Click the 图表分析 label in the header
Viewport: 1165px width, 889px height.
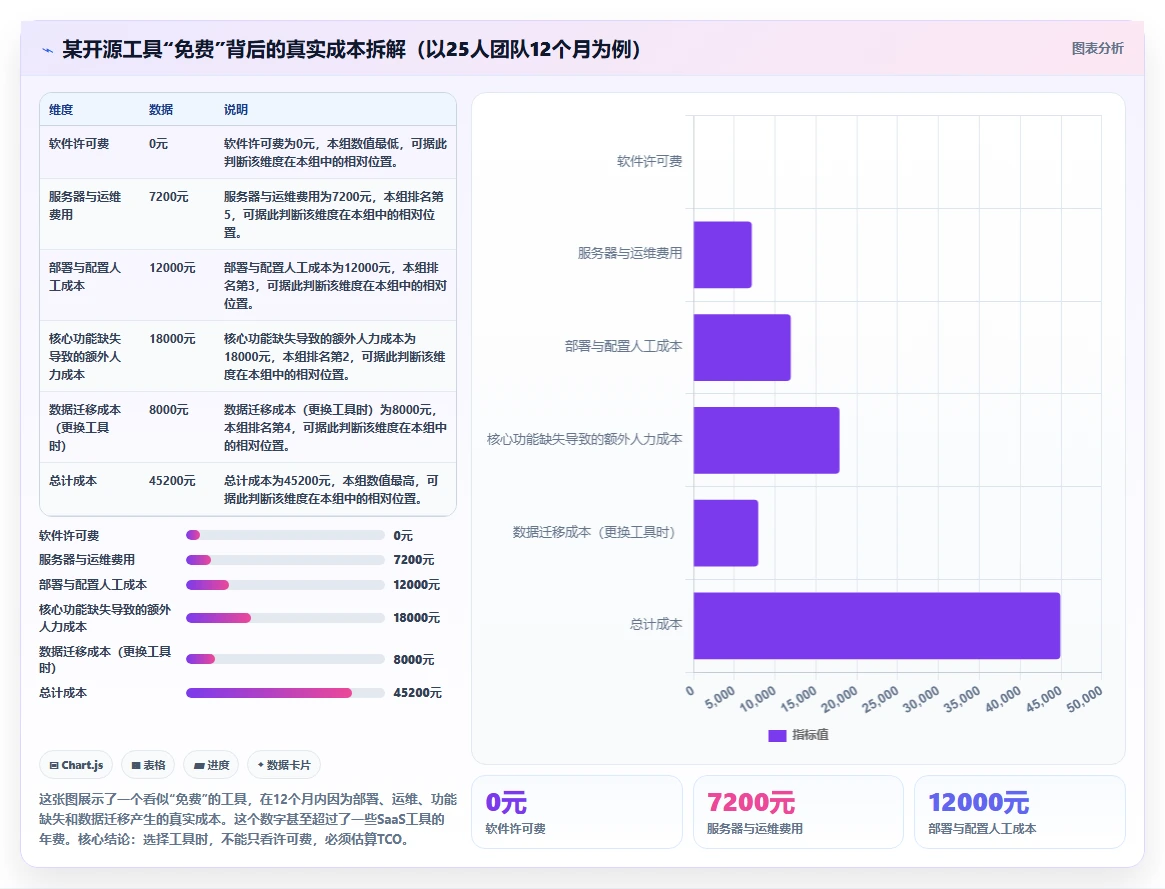click(1097, 48)
